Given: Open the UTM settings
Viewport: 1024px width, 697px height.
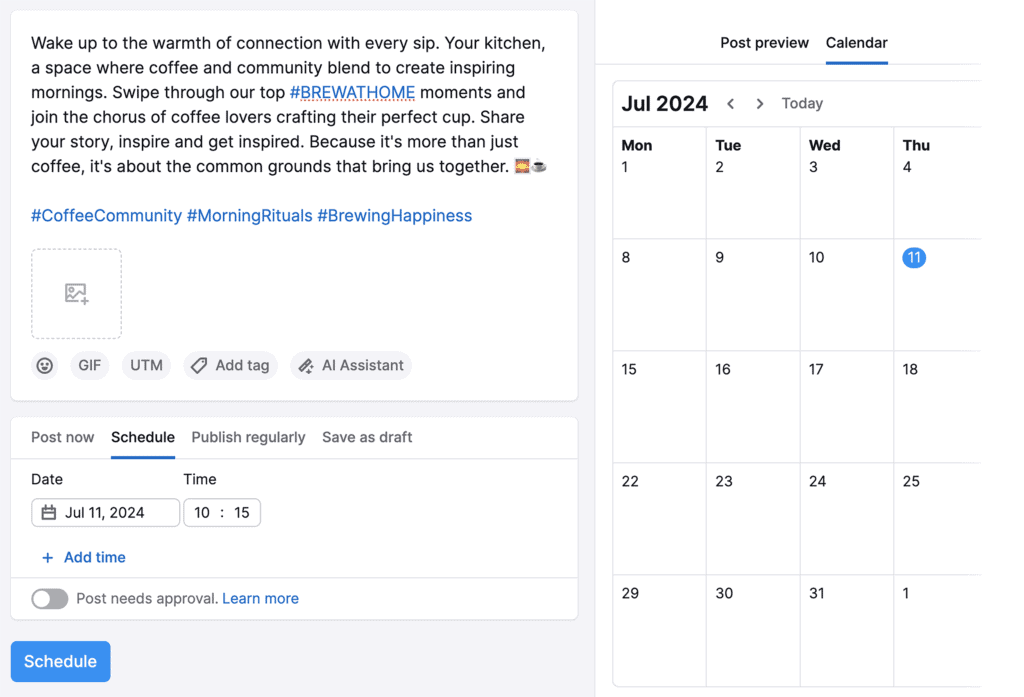Looking at the screenshot, I should coord(146,365).
